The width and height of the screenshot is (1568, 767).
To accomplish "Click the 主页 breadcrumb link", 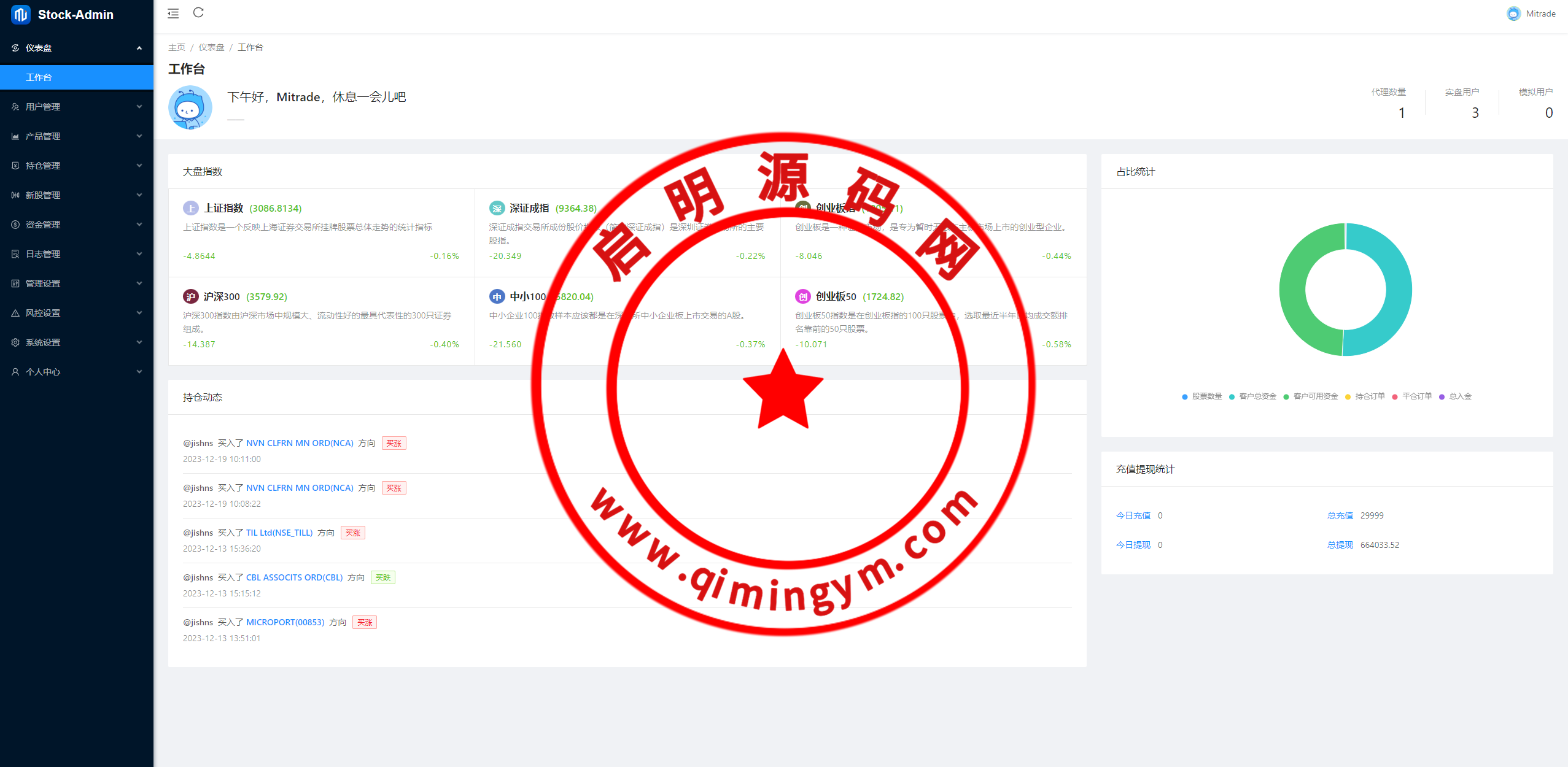I will click(x=177, y=47).
